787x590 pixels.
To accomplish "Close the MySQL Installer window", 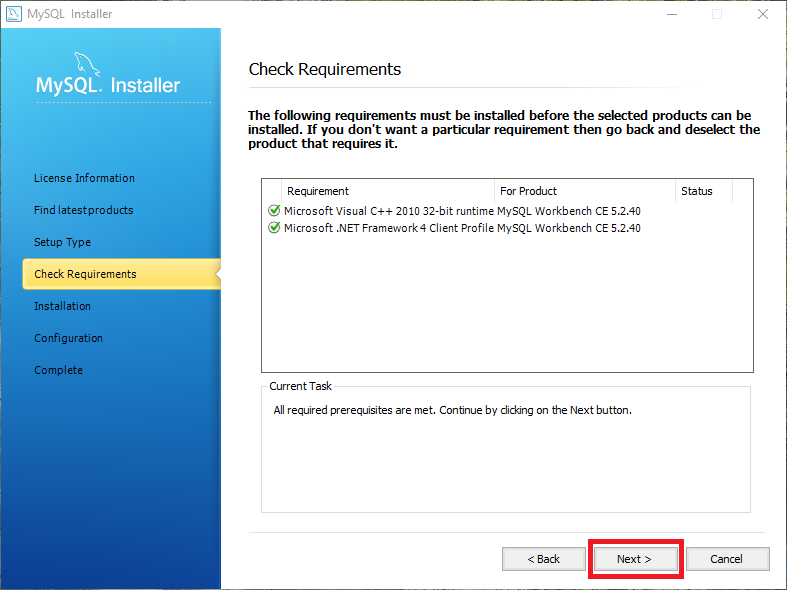I will 763,14.
